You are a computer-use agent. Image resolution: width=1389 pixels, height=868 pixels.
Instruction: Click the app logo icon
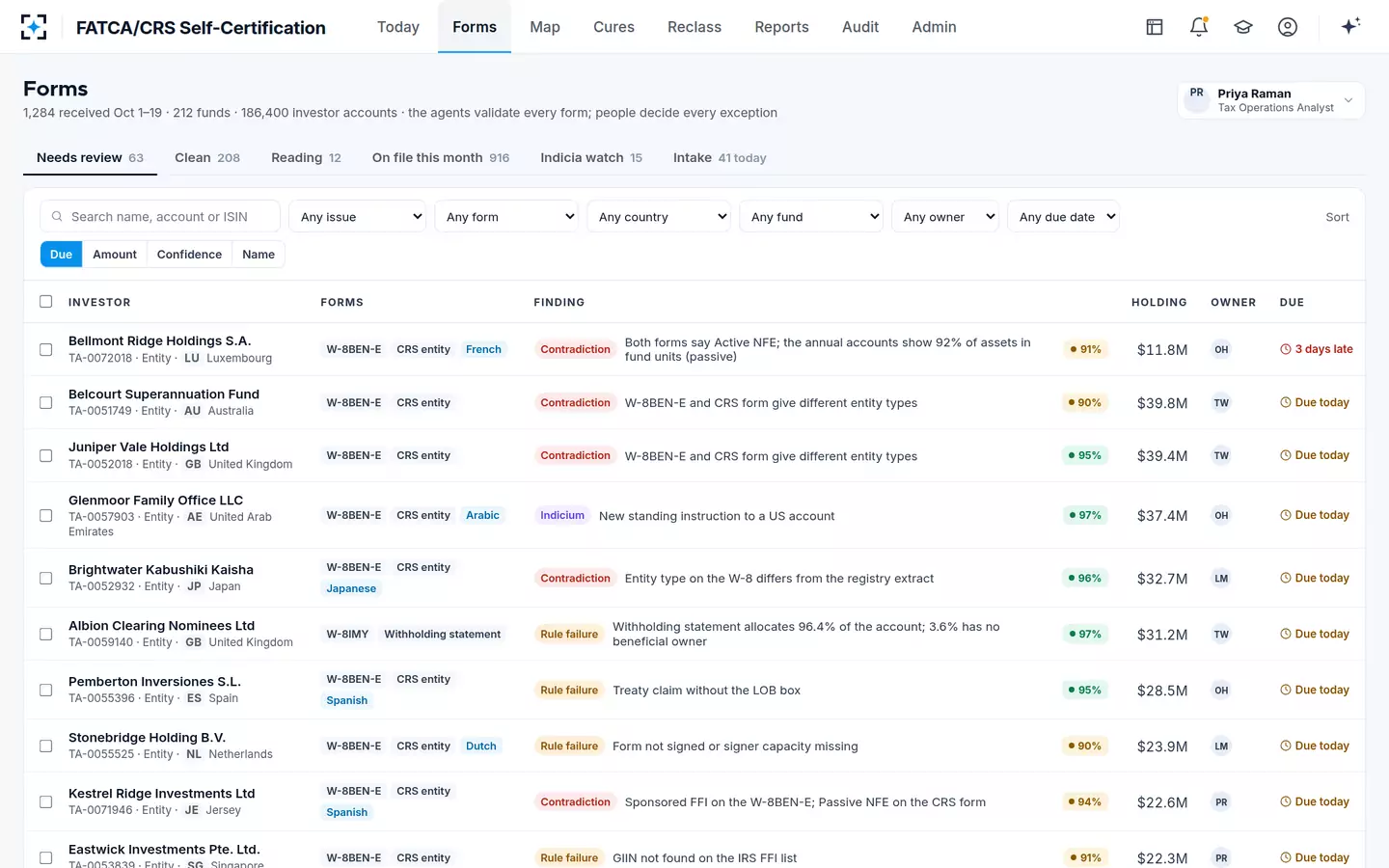(34, 27)
